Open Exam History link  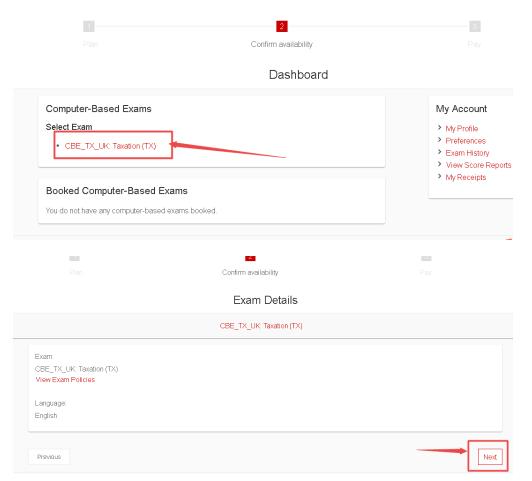pos(467,153)
